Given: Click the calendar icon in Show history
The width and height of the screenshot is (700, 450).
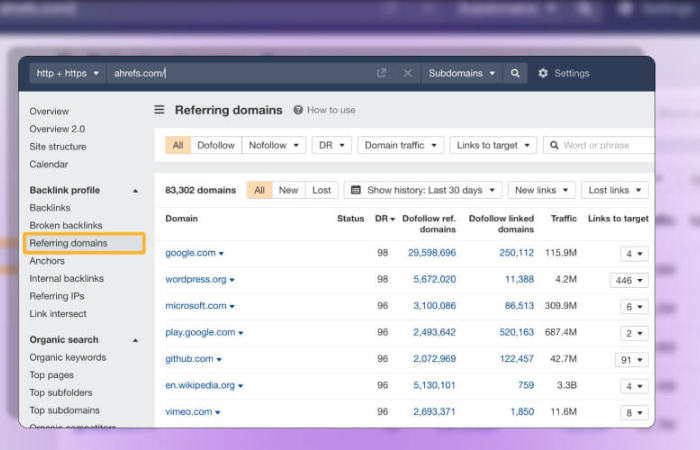Looking at the screenshot, I should click(356, 190).
